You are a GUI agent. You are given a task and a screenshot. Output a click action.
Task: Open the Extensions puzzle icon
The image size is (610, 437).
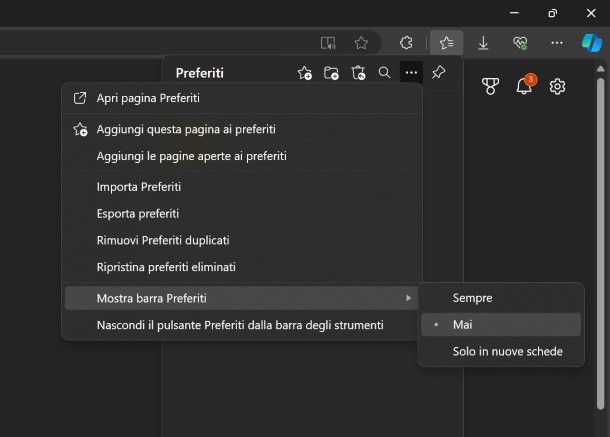(x=406, y=43)
